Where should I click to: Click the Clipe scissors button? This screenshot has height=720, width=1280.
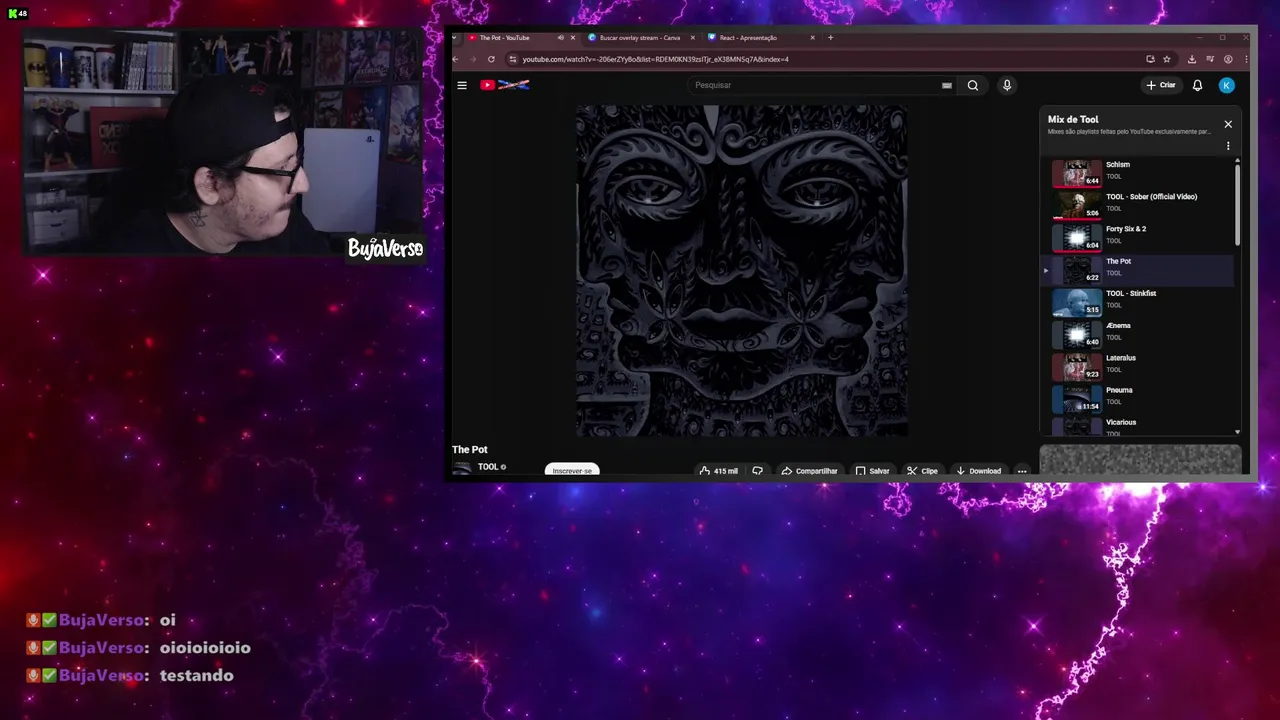tap(922, 471)
